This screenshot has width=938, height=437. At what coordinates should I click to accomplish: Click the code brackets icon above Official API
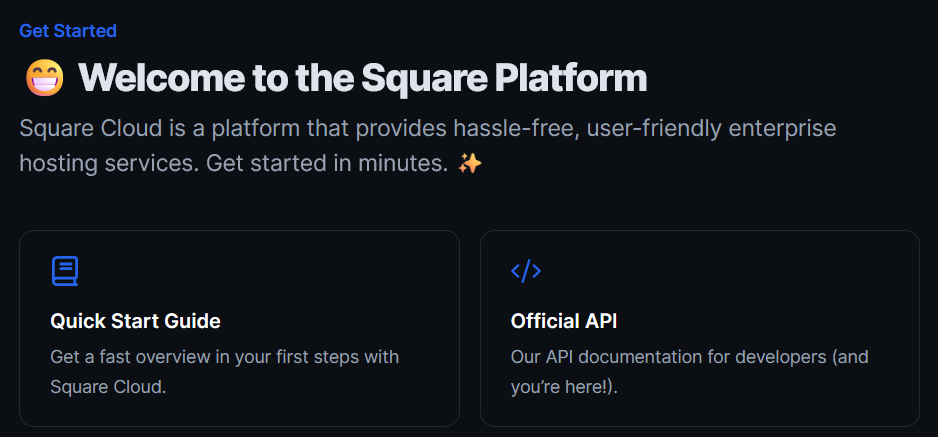pyautogui.click(x=526, y=271)
